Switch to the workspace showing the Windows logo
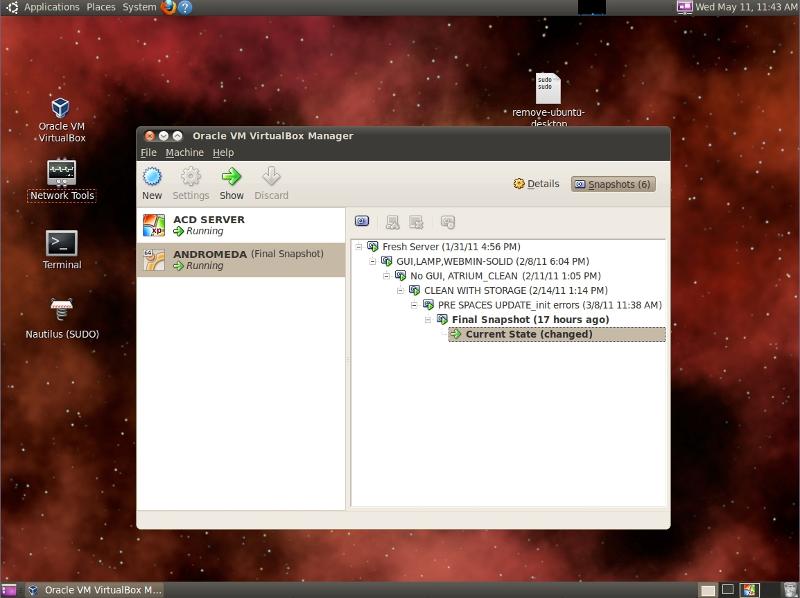 coord(749,590)
